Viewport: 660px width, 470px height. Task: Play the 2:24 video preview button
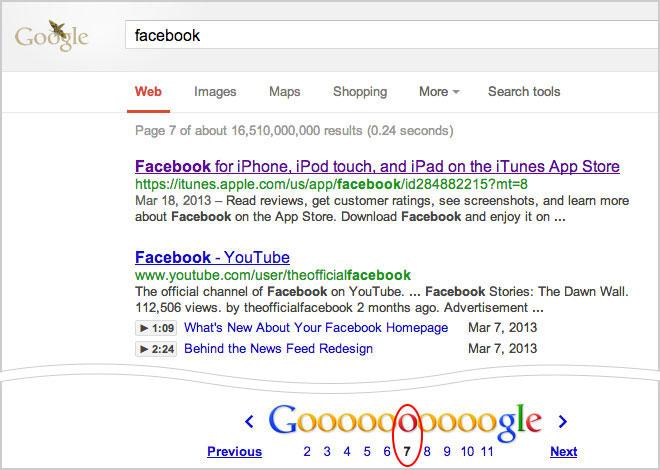[x=156, y=349]
